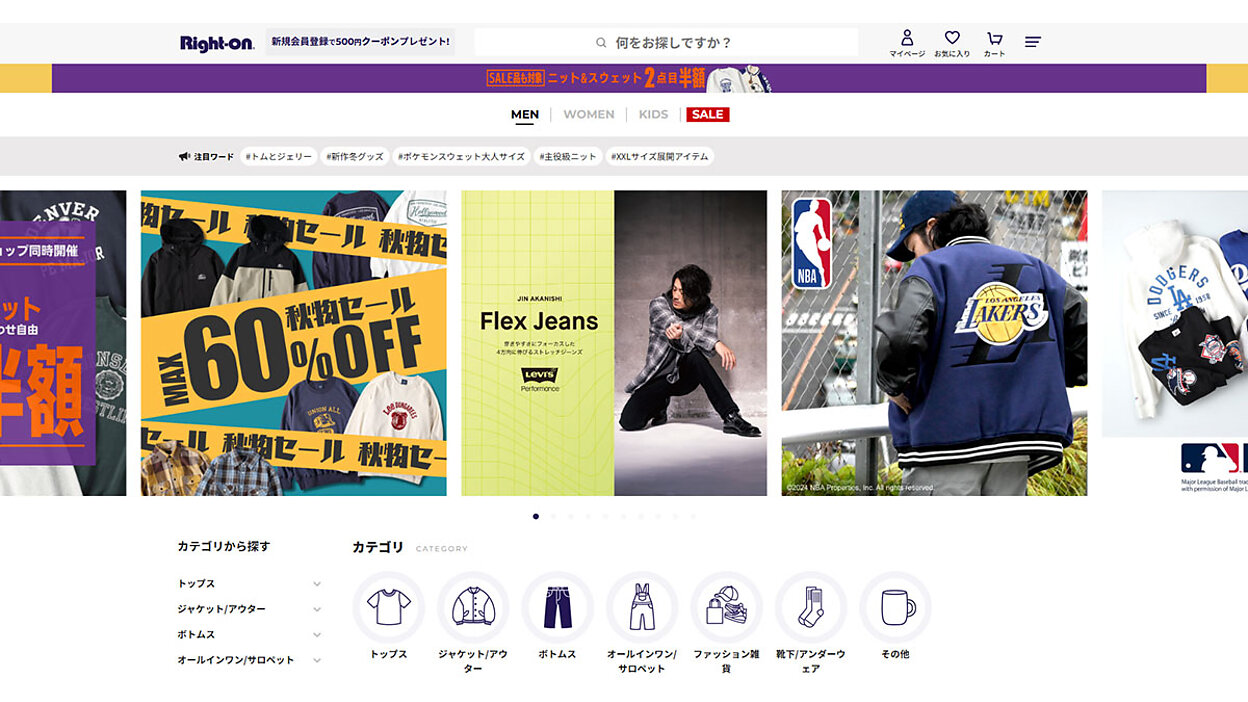Open the purple 半額 banner slide
The height and width of the screenshot is (702, 1248).
tap(63, 343)
